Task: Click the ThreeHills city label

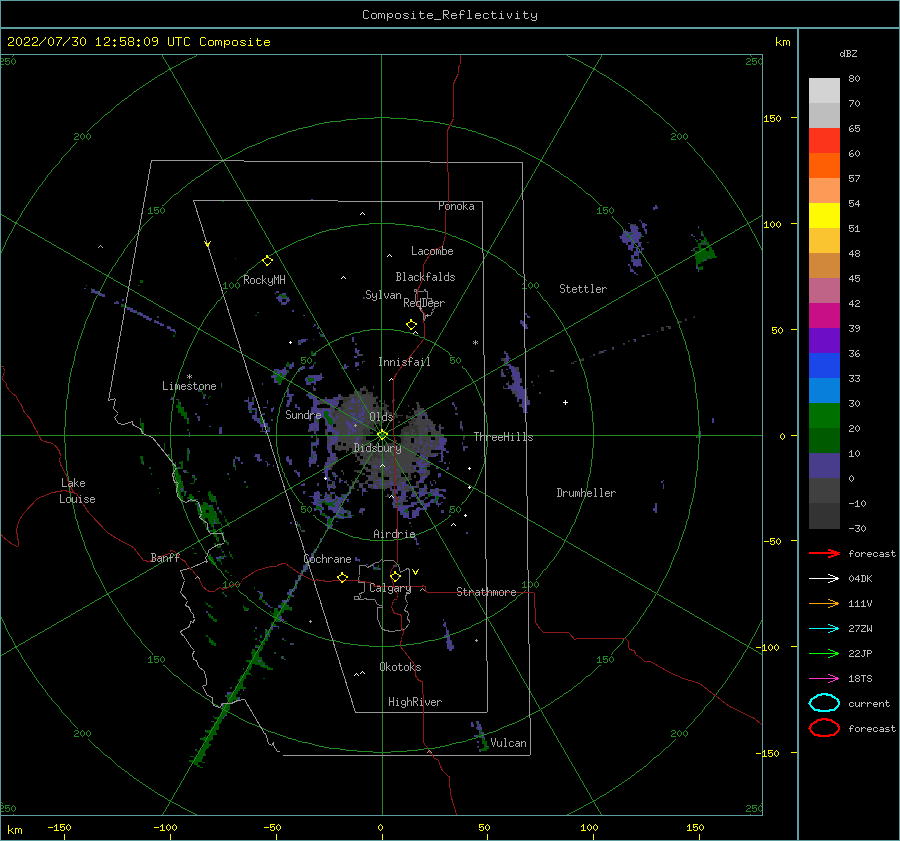Action: point(503,437)
